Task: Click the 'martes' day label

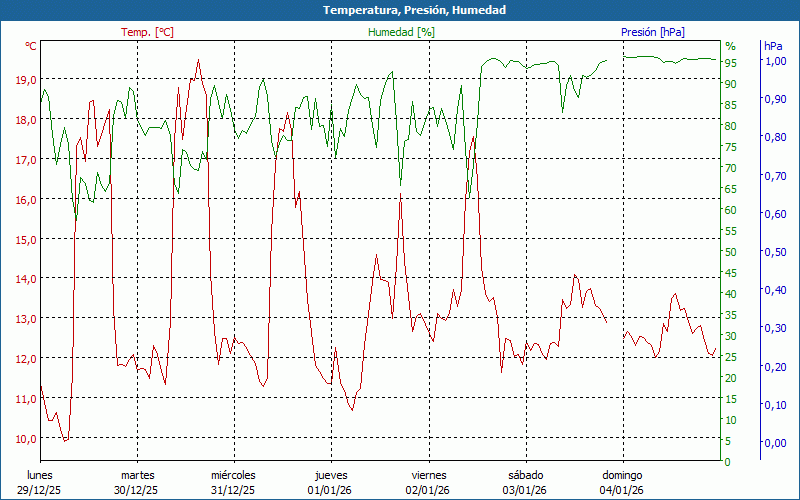Action: (x=137, y=475)
